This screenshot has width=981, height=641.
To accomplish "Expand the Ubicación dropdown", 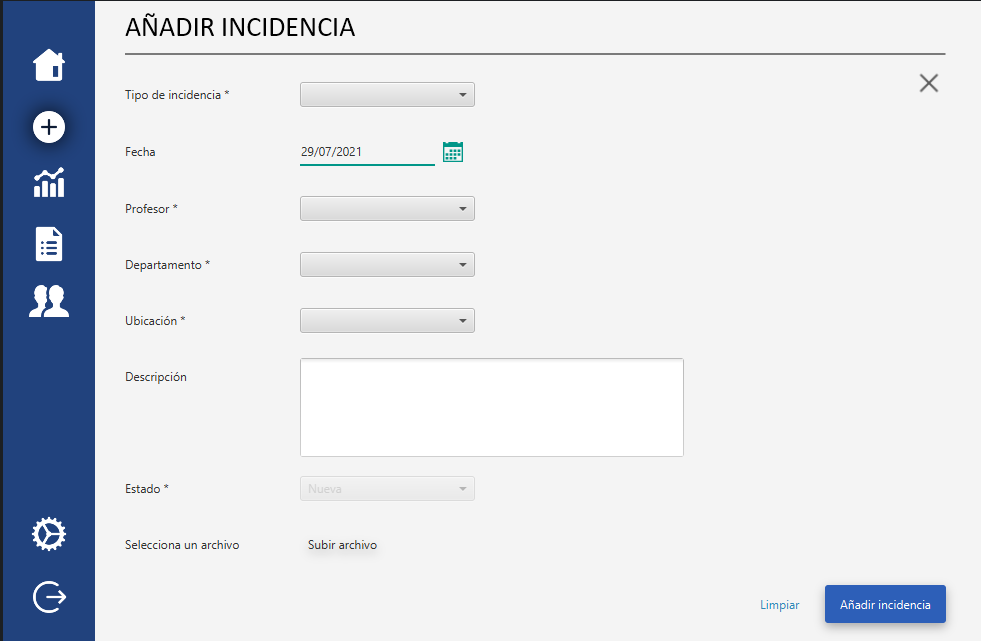I will pyautogui.click(x=387, y=320).
